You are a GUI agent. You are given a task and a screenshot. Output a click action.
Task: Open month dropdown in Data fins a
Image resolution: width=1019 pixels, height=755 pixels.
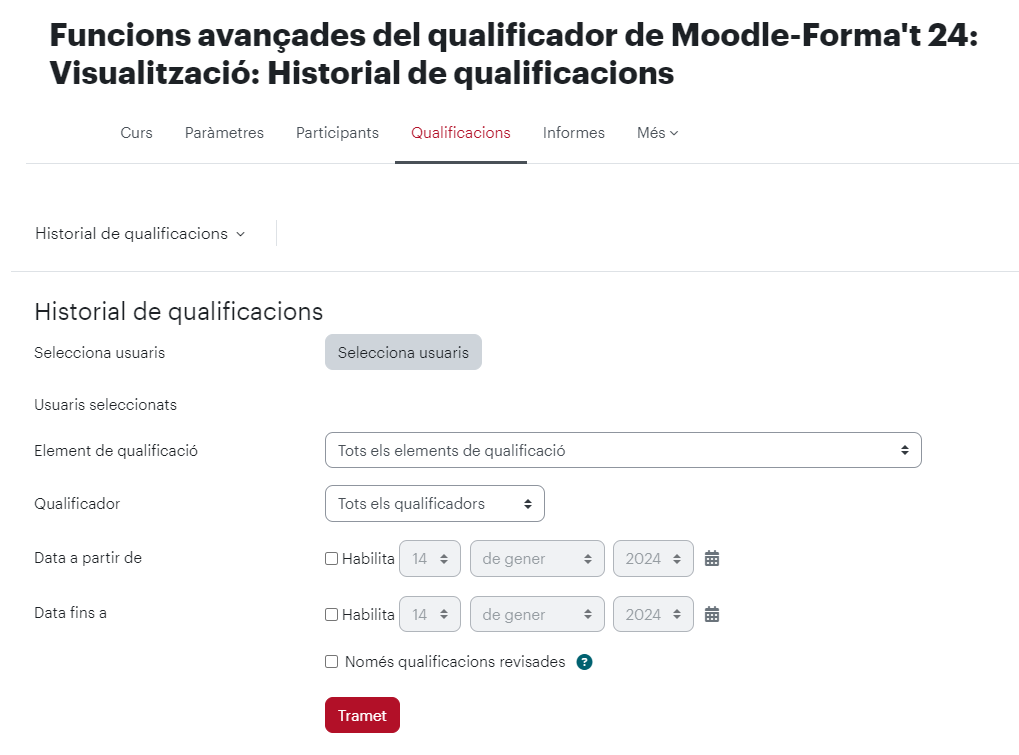click(537, 614)
